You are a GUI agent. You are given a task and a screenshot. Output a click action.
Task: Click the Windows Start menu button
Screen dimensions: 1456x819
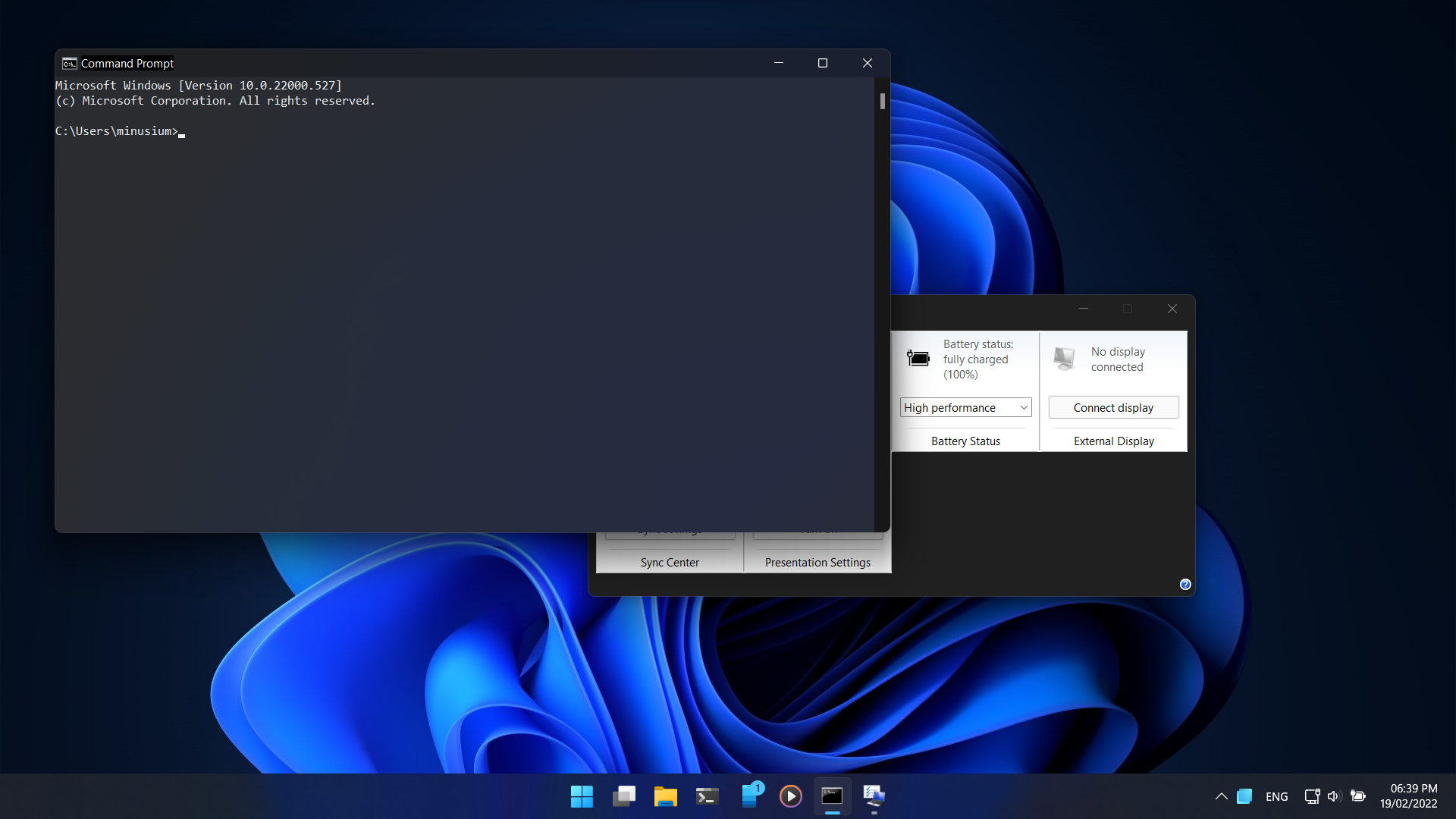(x=581, y=795)
